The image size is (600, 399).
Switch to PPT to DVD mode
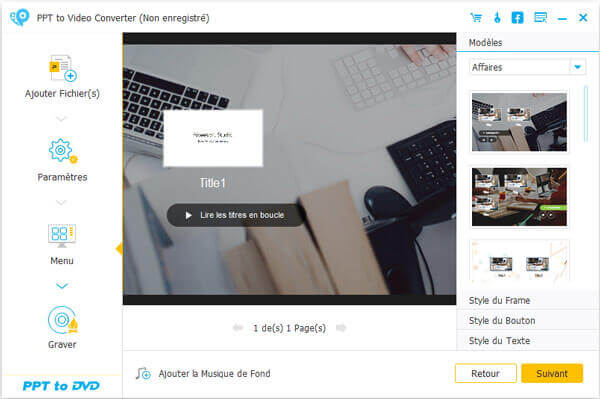click(x=61, y=386)
